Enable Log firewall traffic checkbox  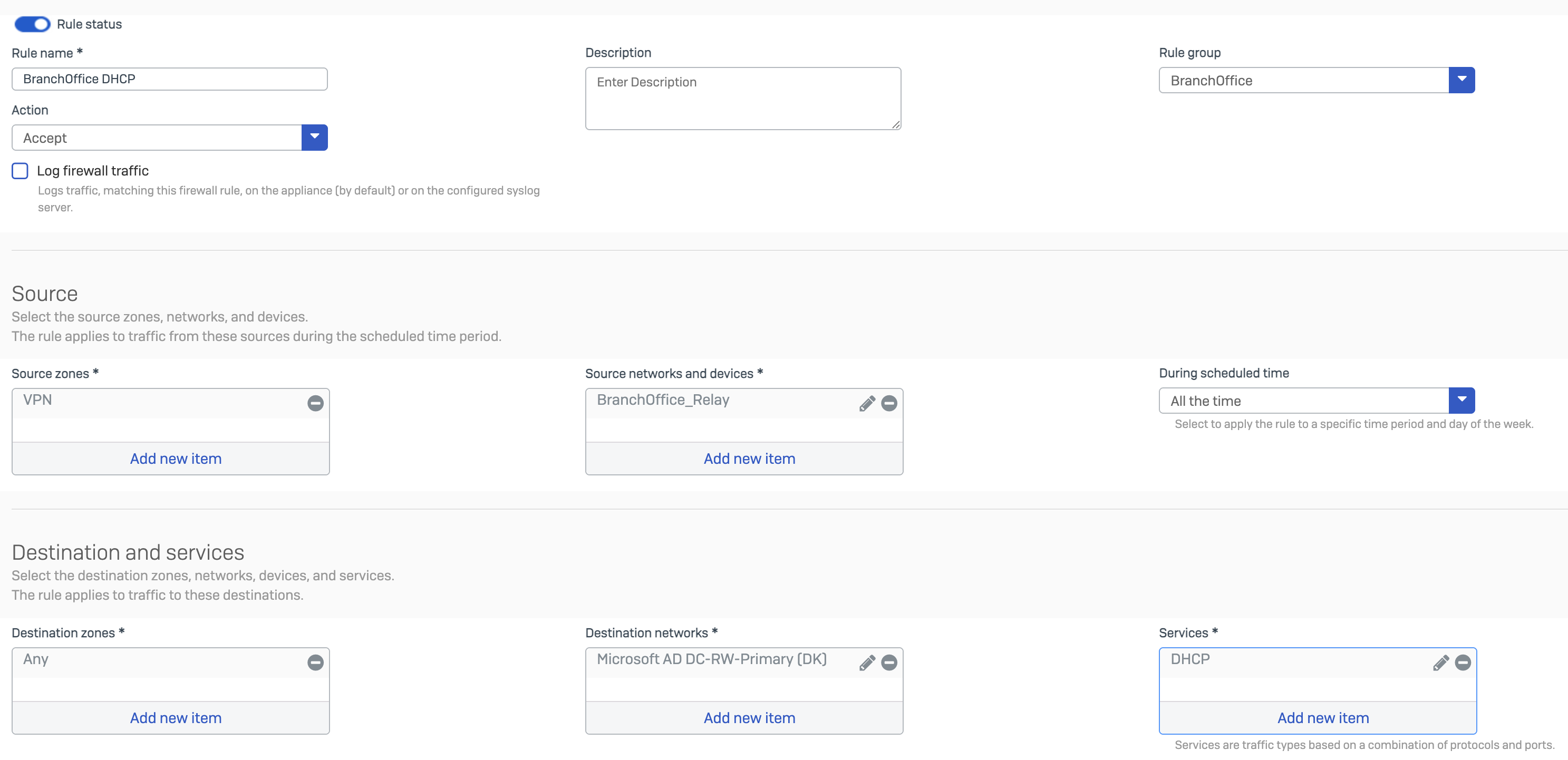(20, 171)
